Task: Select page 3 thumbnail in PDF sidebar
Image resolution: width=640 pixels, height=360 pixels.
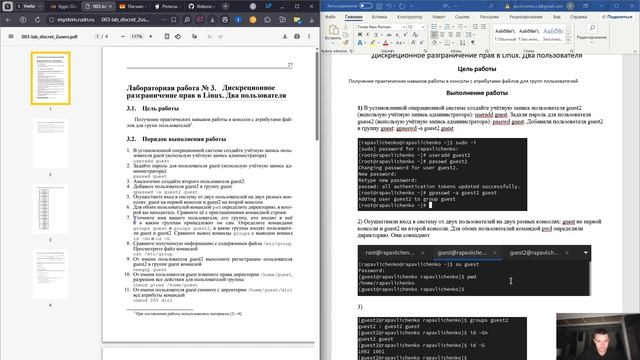Action: [50, 209]
